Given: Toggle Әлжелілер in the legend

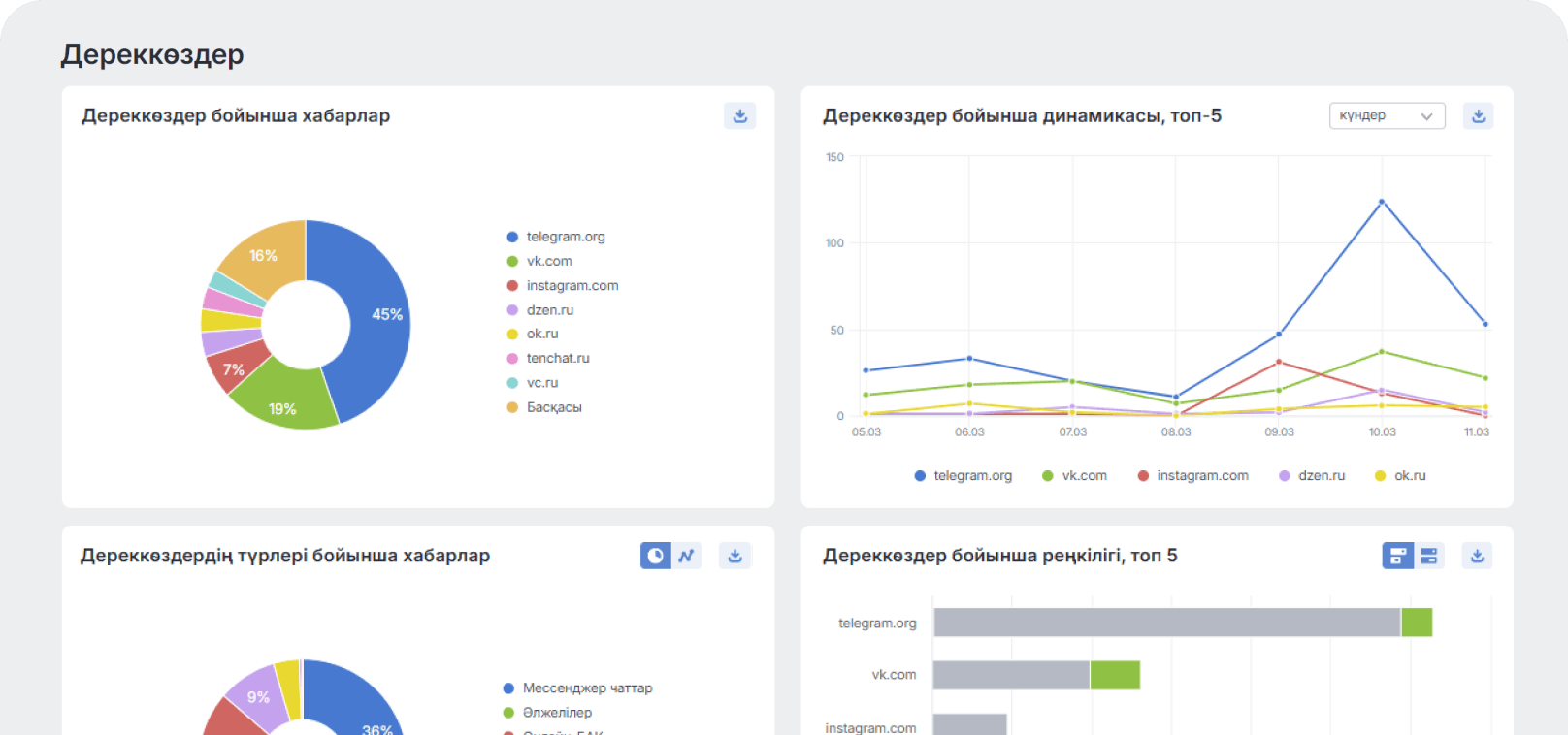Looking at the screenshot, I should coord(548,713).
